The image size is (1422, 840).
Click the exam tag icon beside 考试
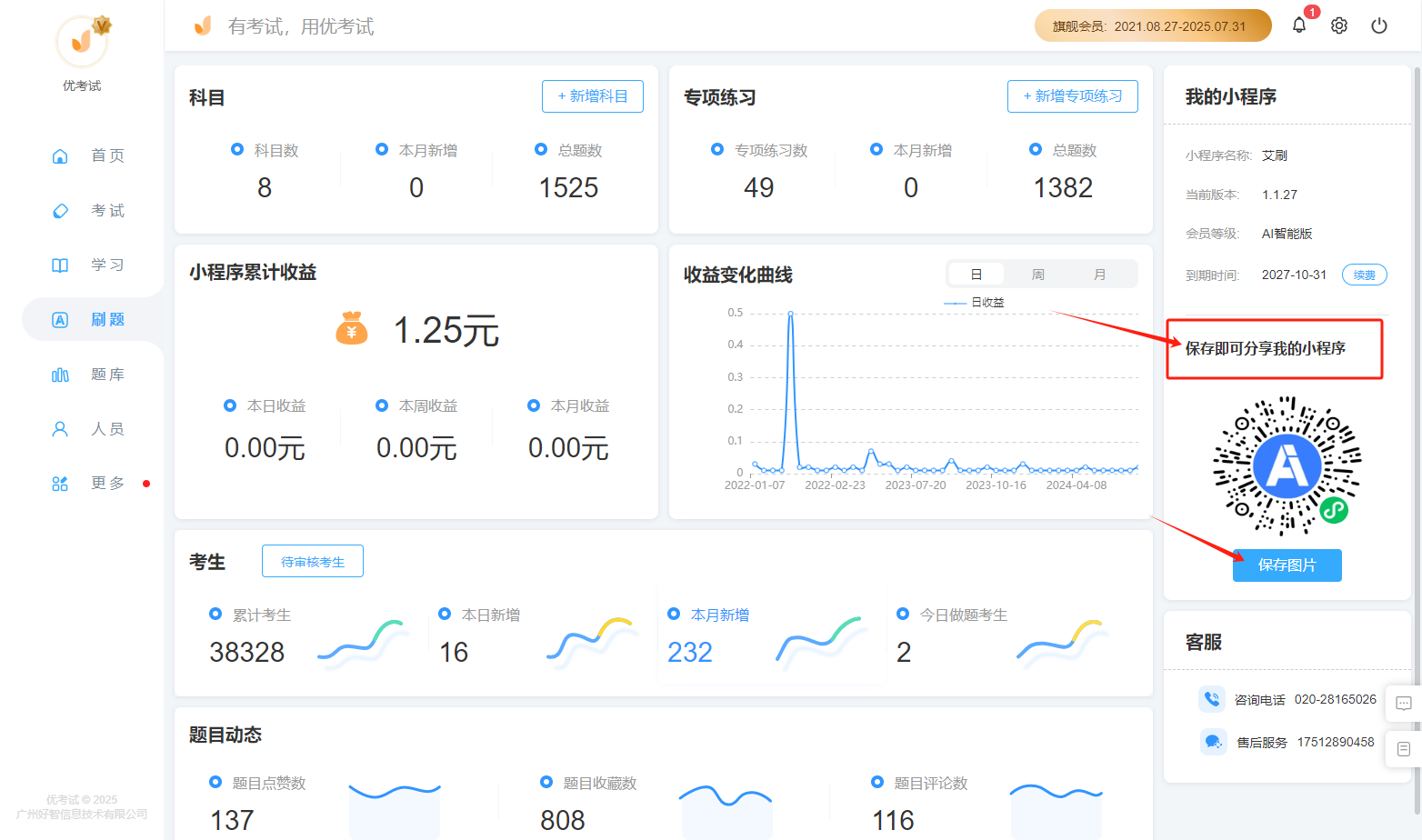[x=60, y=211]
